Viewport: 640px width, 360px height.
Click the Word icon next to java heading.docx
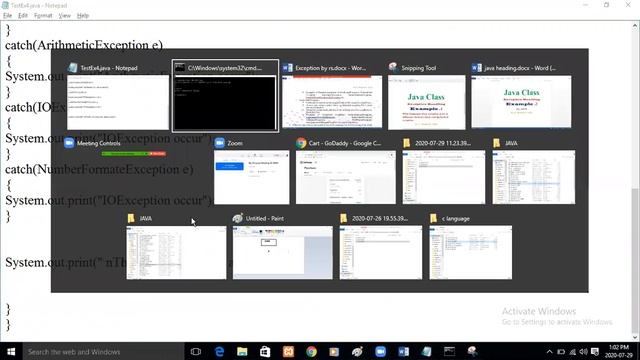477,68
